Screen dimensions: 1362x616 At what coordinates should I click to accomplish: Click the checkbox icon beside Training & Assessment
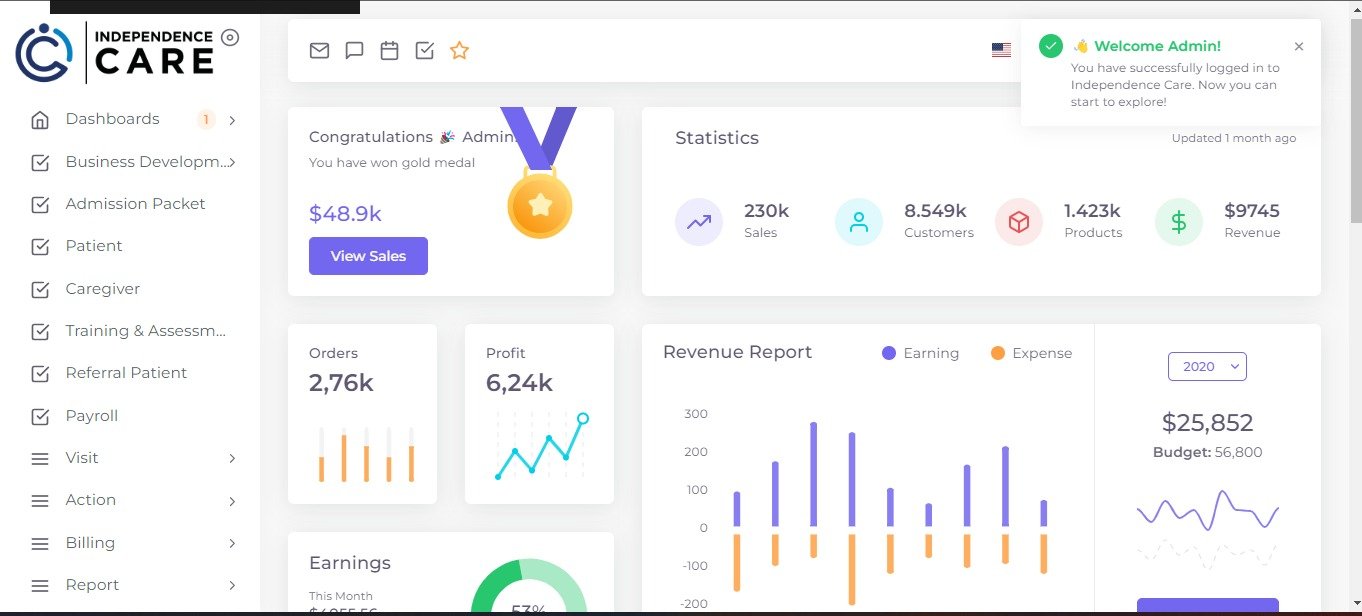click(40, 332)
